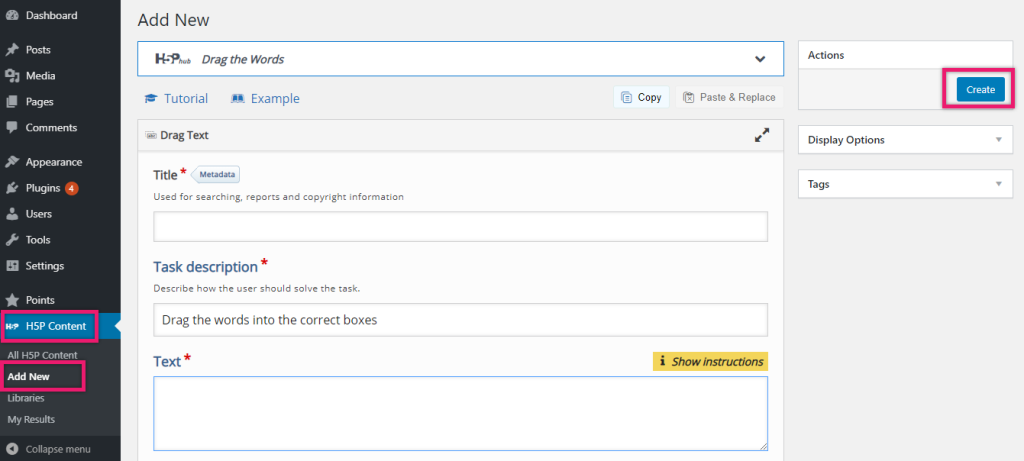Click the Appearance paintbrush icon

click(x=12, y=162)
